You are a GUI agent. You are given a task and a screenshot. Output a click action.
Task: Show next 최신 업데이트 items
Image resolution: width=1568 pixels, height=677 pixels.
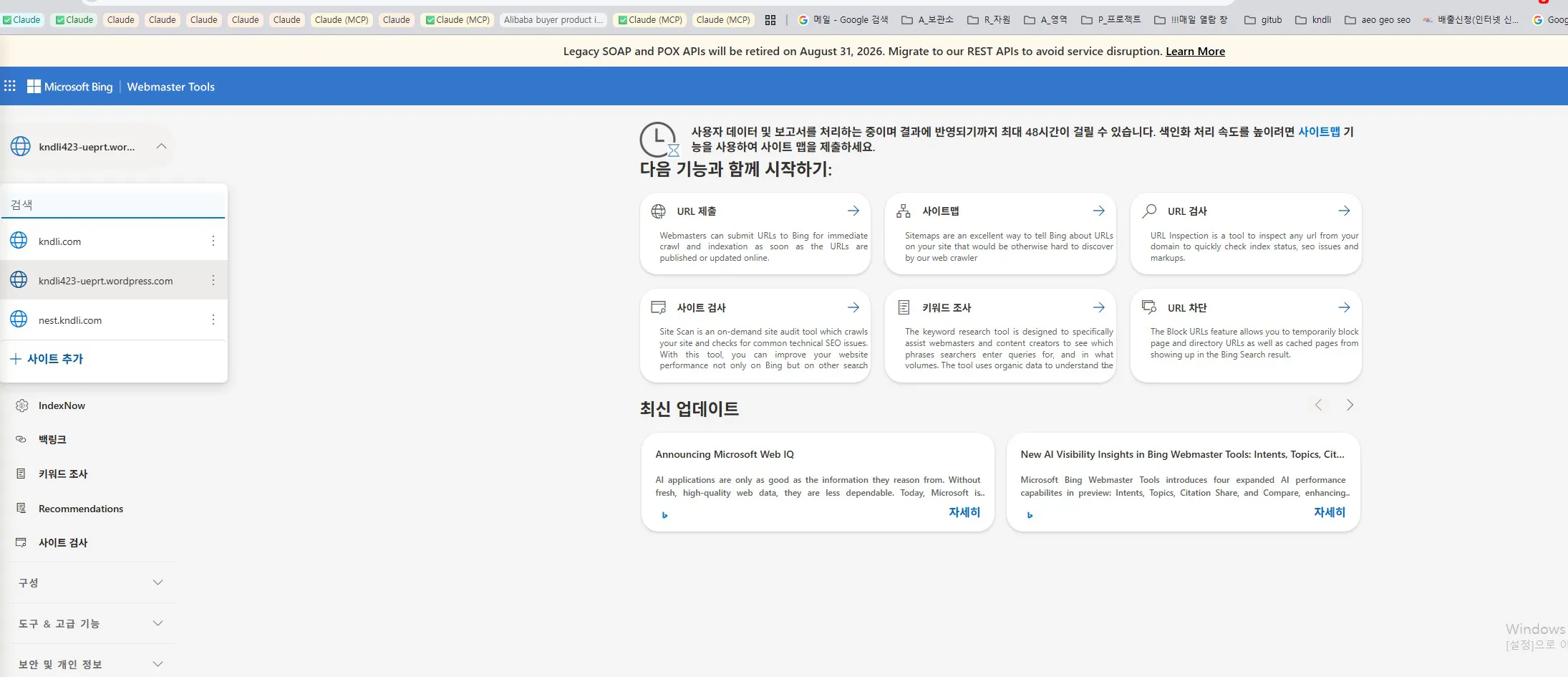1350,405
